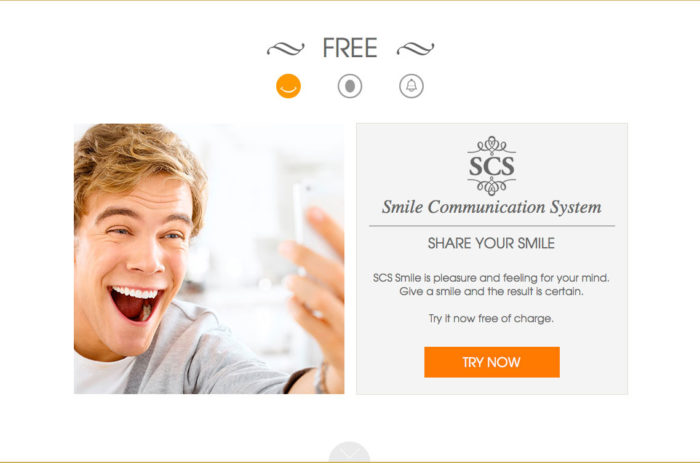Click the TRY NOW orange button

click(492, 362)
